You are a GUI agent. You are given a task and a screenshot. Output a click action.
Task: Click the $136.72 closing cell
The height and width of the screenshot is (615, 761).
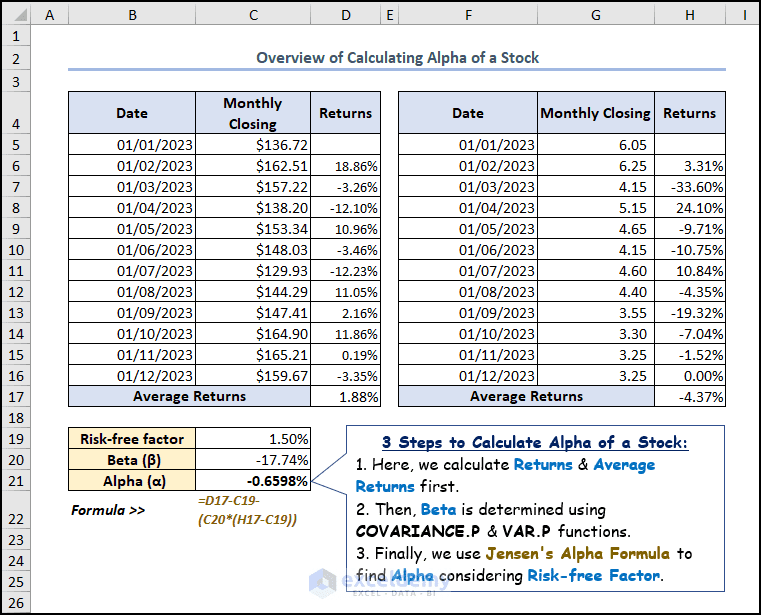(x=253, y=145)
